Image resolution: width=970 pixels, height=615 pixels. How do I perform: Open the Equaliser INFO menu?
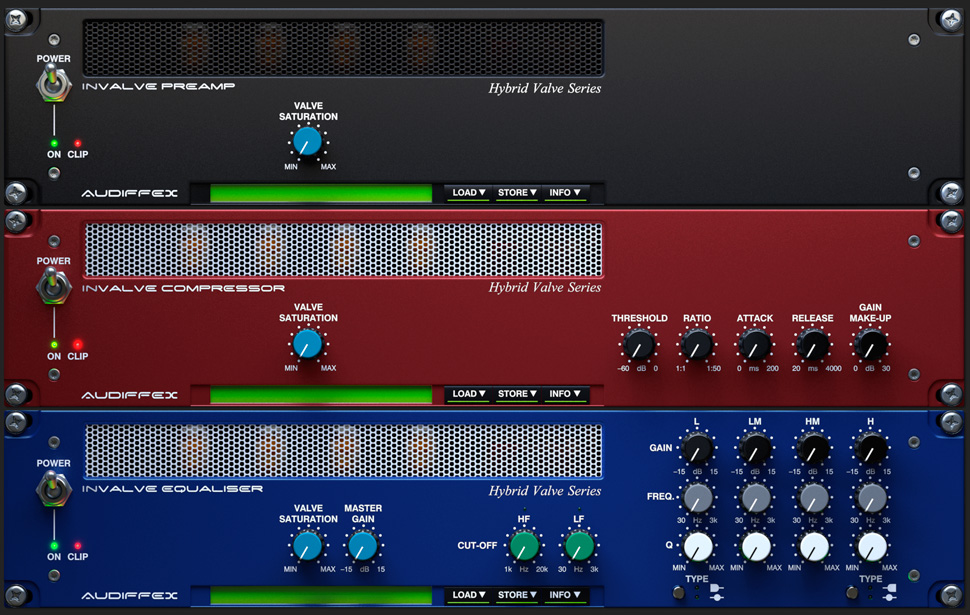click(564, 595)
